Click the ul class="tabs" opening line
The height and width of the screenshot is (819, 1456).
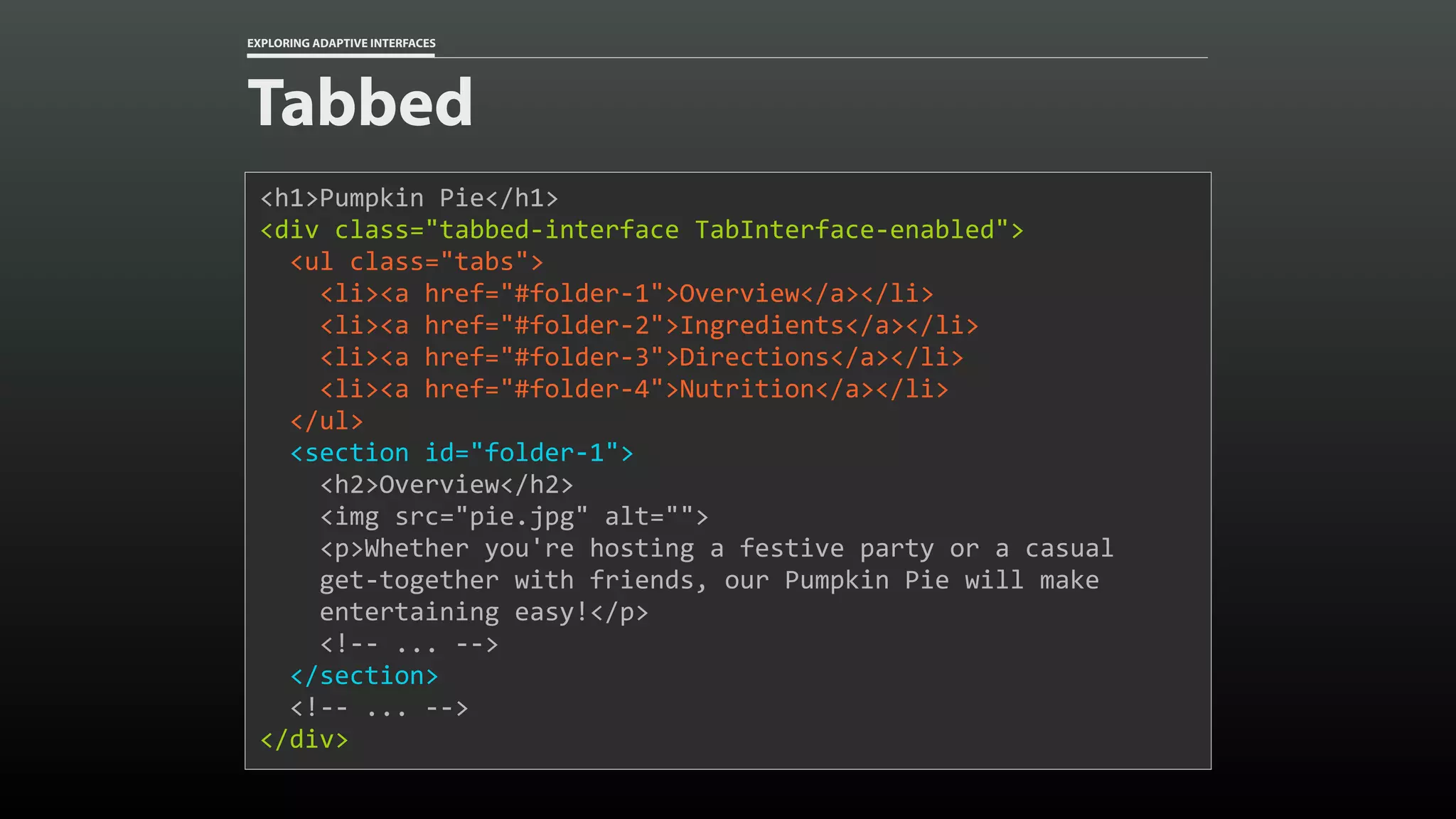[417, 262]
